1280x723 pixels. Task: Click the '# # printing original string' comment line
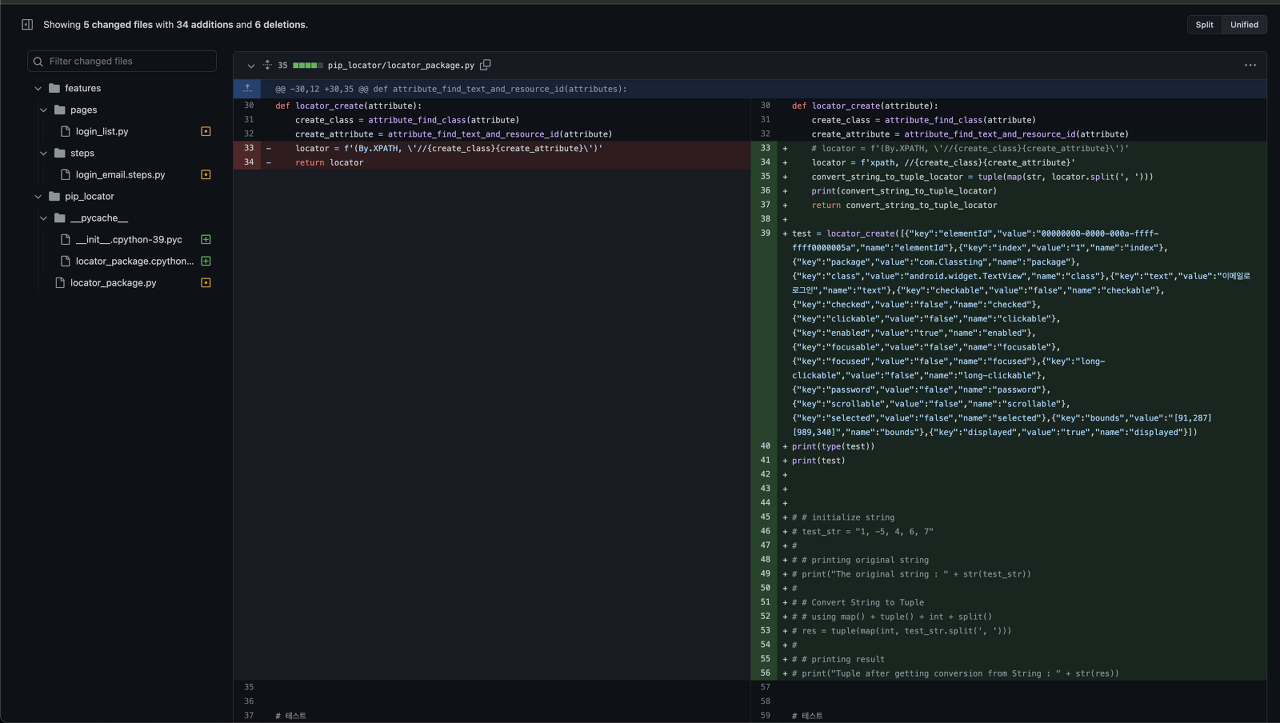(x=860, y=560)
